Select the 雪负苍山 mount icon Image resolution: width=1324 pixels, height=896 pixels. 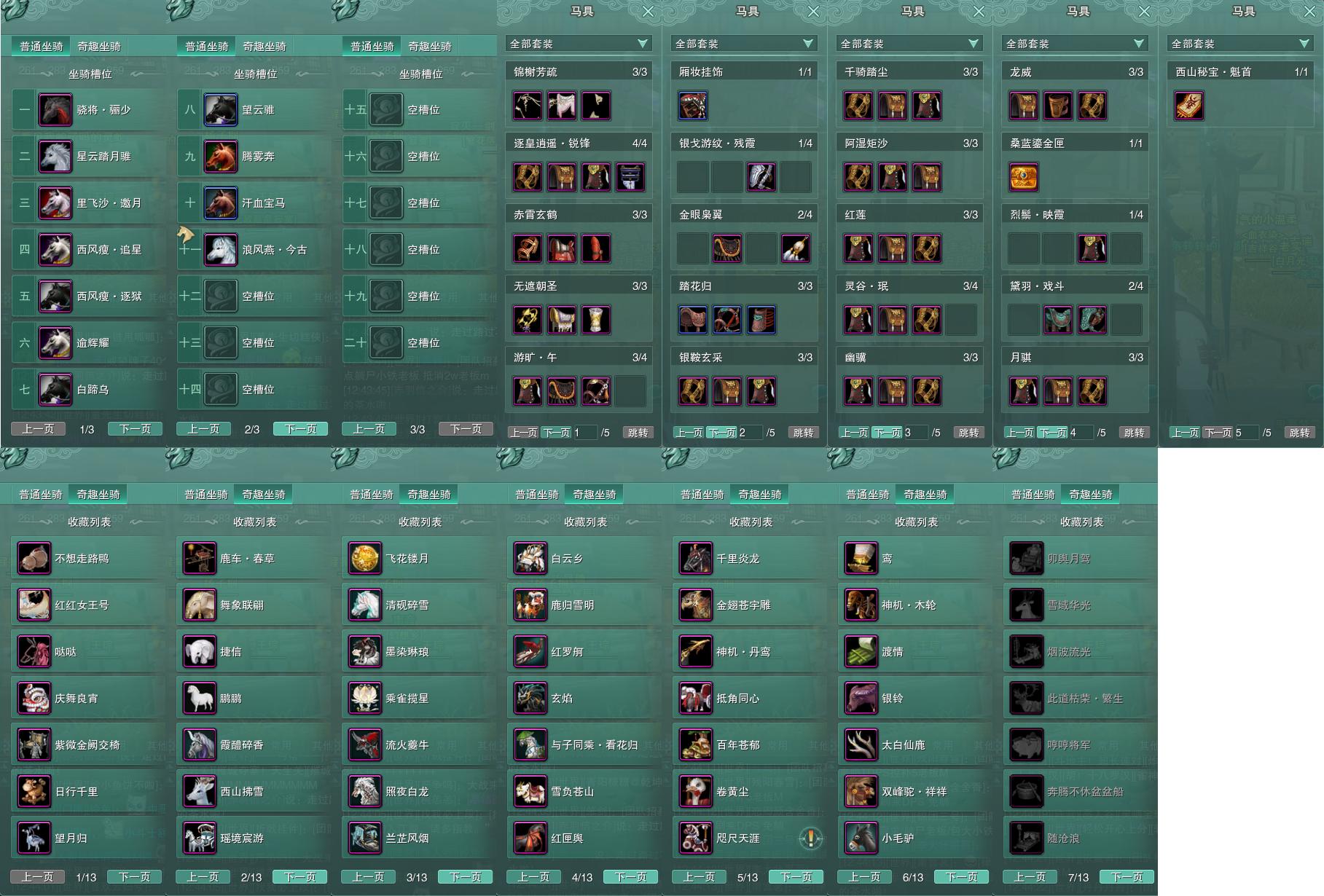[x=530, y=792]
